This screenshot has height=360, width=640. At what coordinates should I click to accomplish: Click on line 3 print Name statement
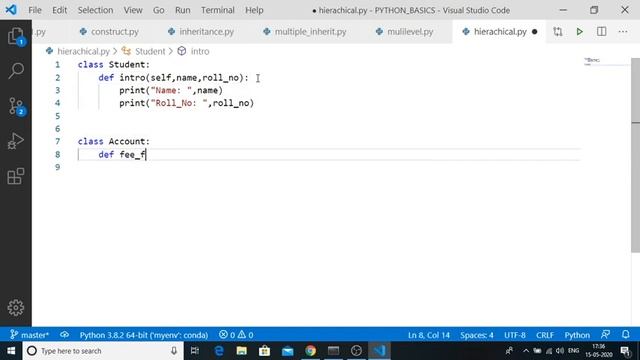[171, 90]
